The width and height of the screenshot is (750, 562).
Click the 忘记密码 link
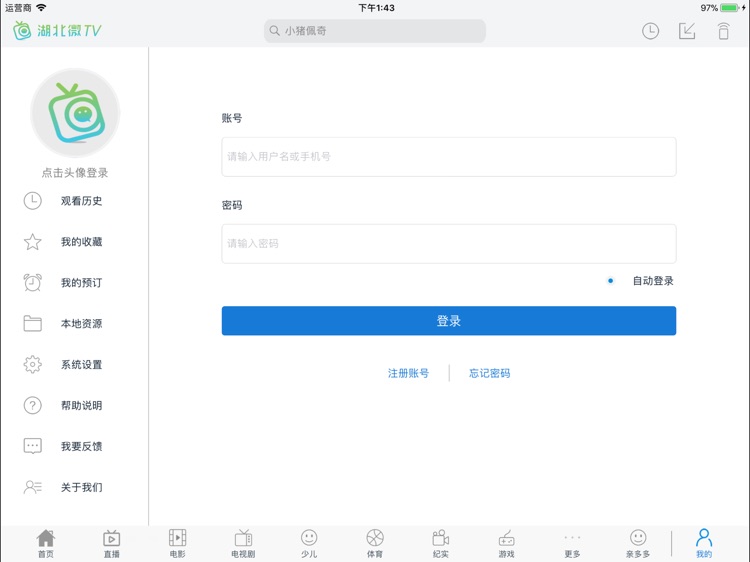[490, 373]
